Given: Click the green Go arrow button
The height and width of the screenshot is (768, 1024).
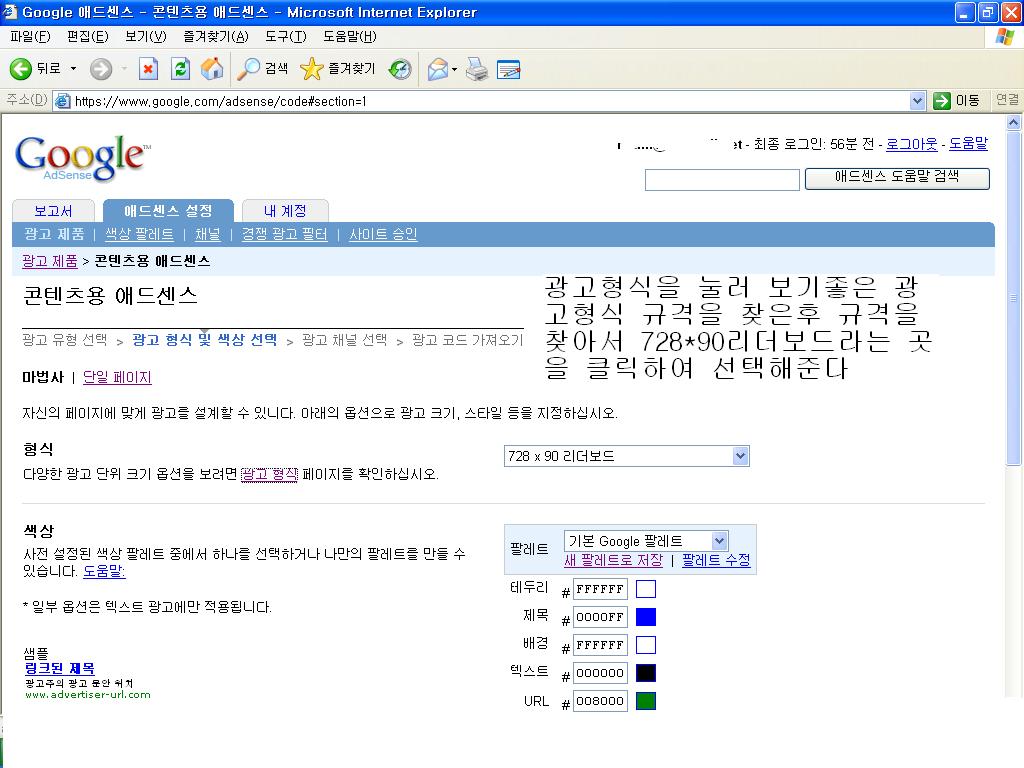Looking at the screenshot, I should (942, 101).
